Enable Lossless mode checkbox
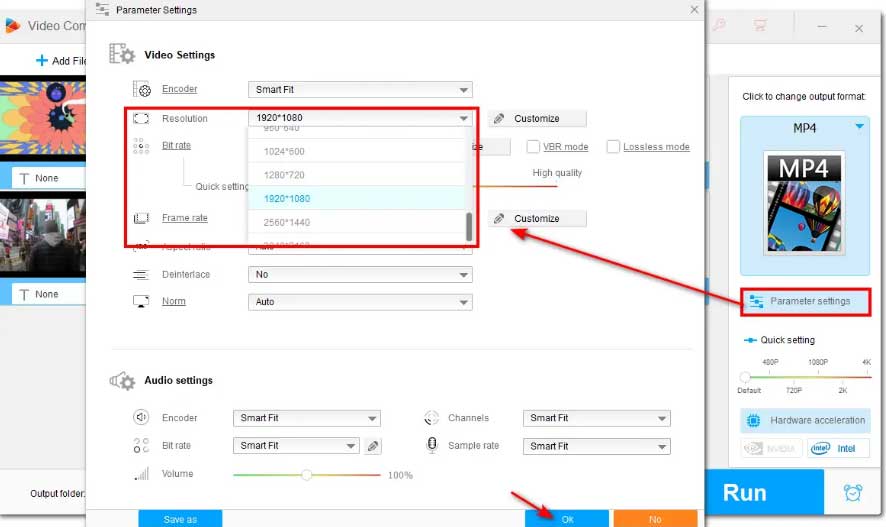 point(613,147)
